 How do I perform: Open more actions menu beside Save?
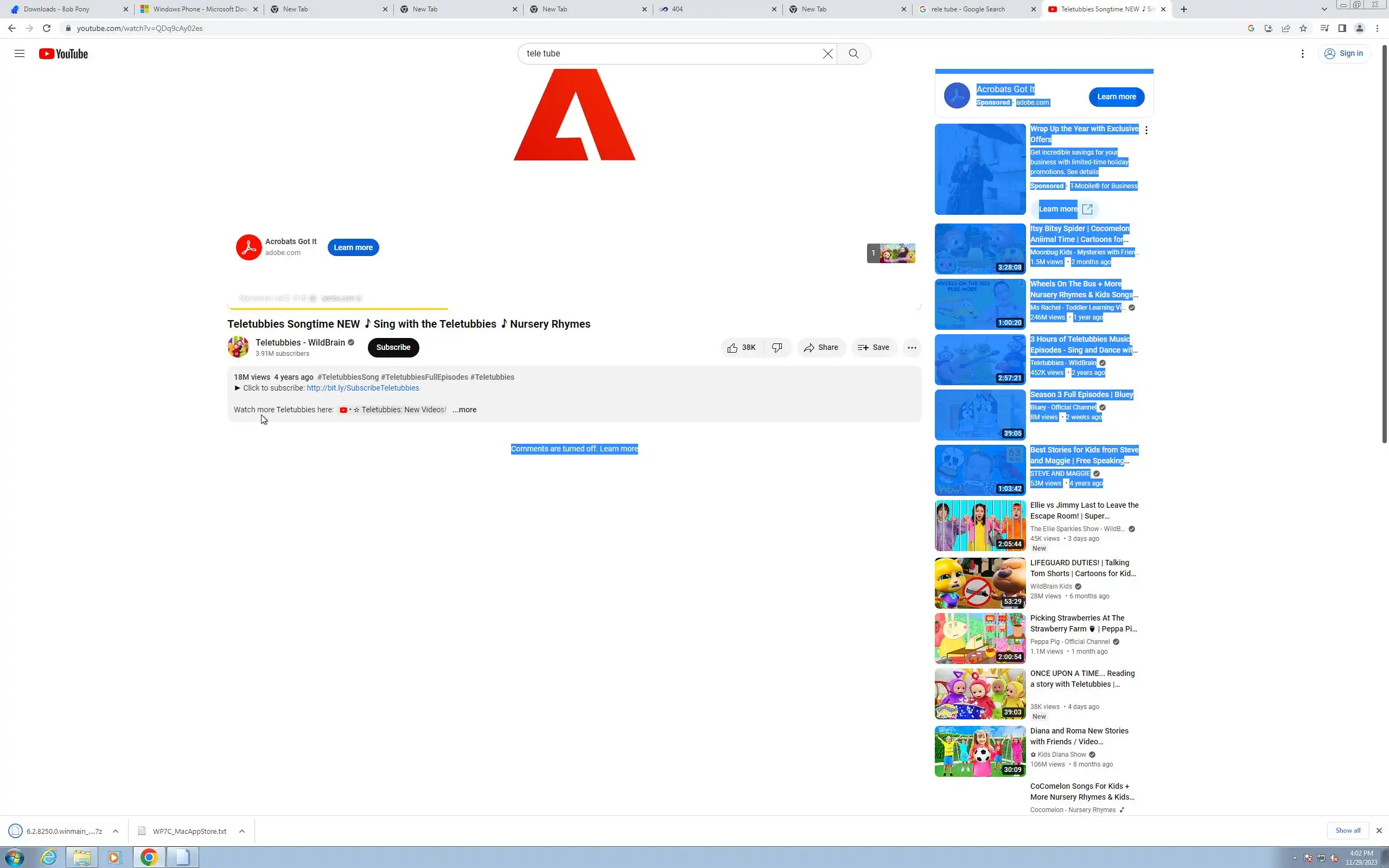(x=912, y=347)
